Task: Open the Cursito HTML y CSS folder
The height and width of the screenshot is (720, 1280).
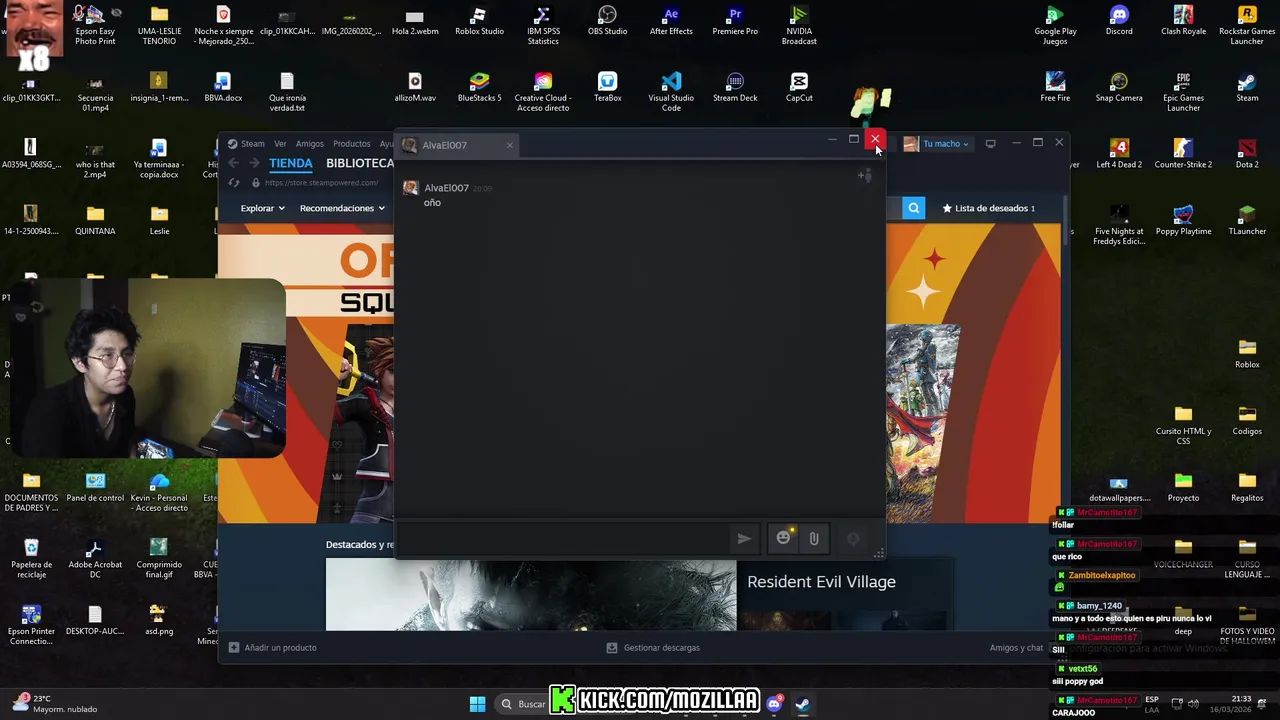Action: 1183,426
